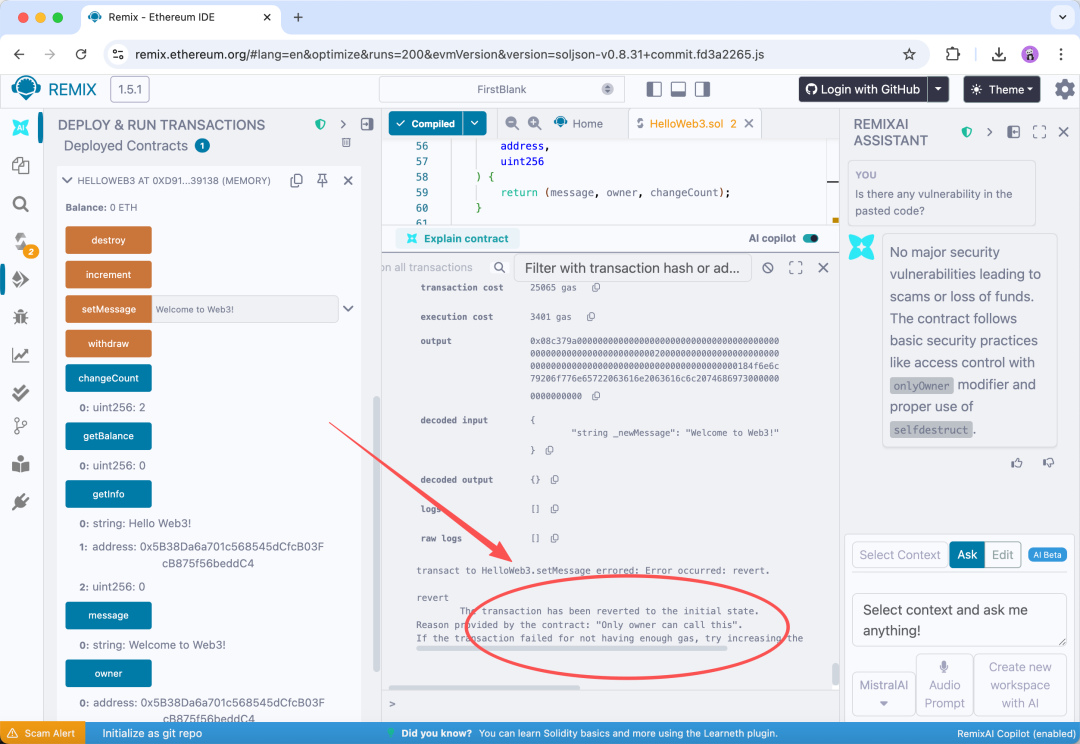The width and height of the screenshot is (1080, 744).
Task: Collapse the HELLOWEB3 contract instance
Action: [67, 180]
